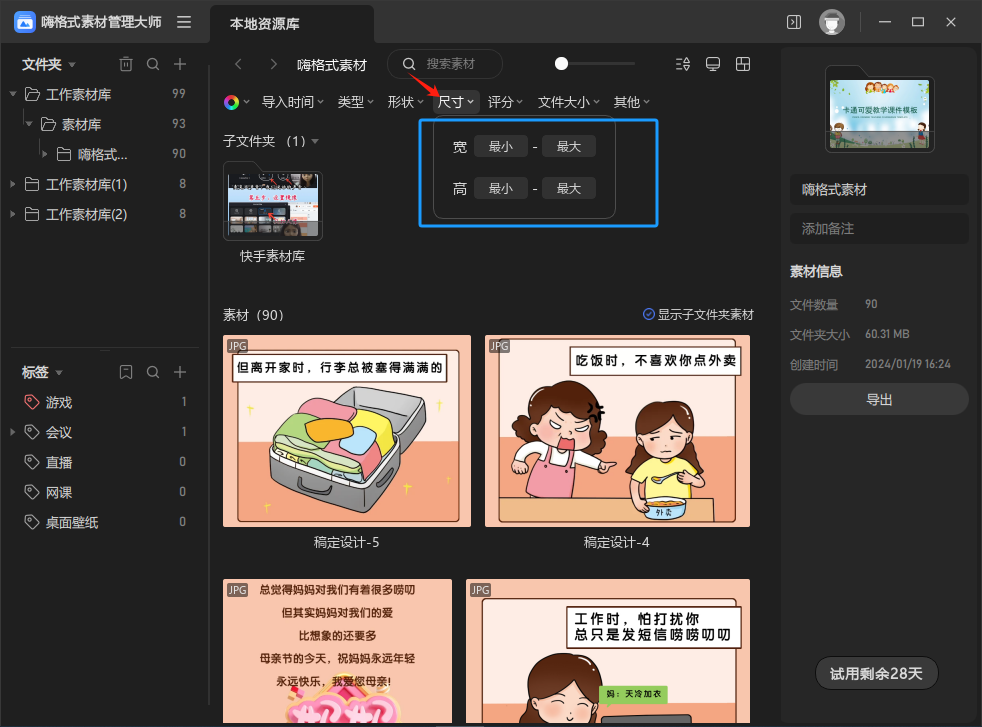This screenshot has width=982, height=727.
Task: Open the 快手素材库 subfolder thumbnail
Action: click(273, 201)
